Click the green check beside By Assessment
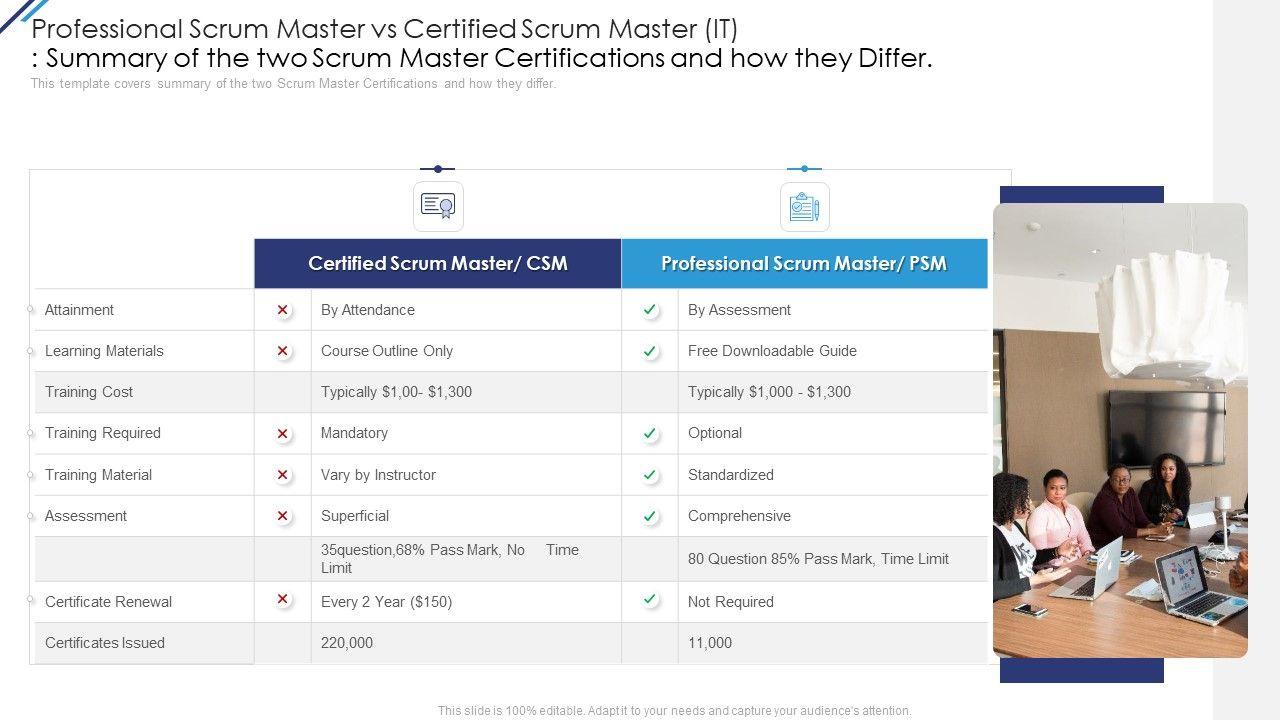The image size is (1280, 720). 650,310
